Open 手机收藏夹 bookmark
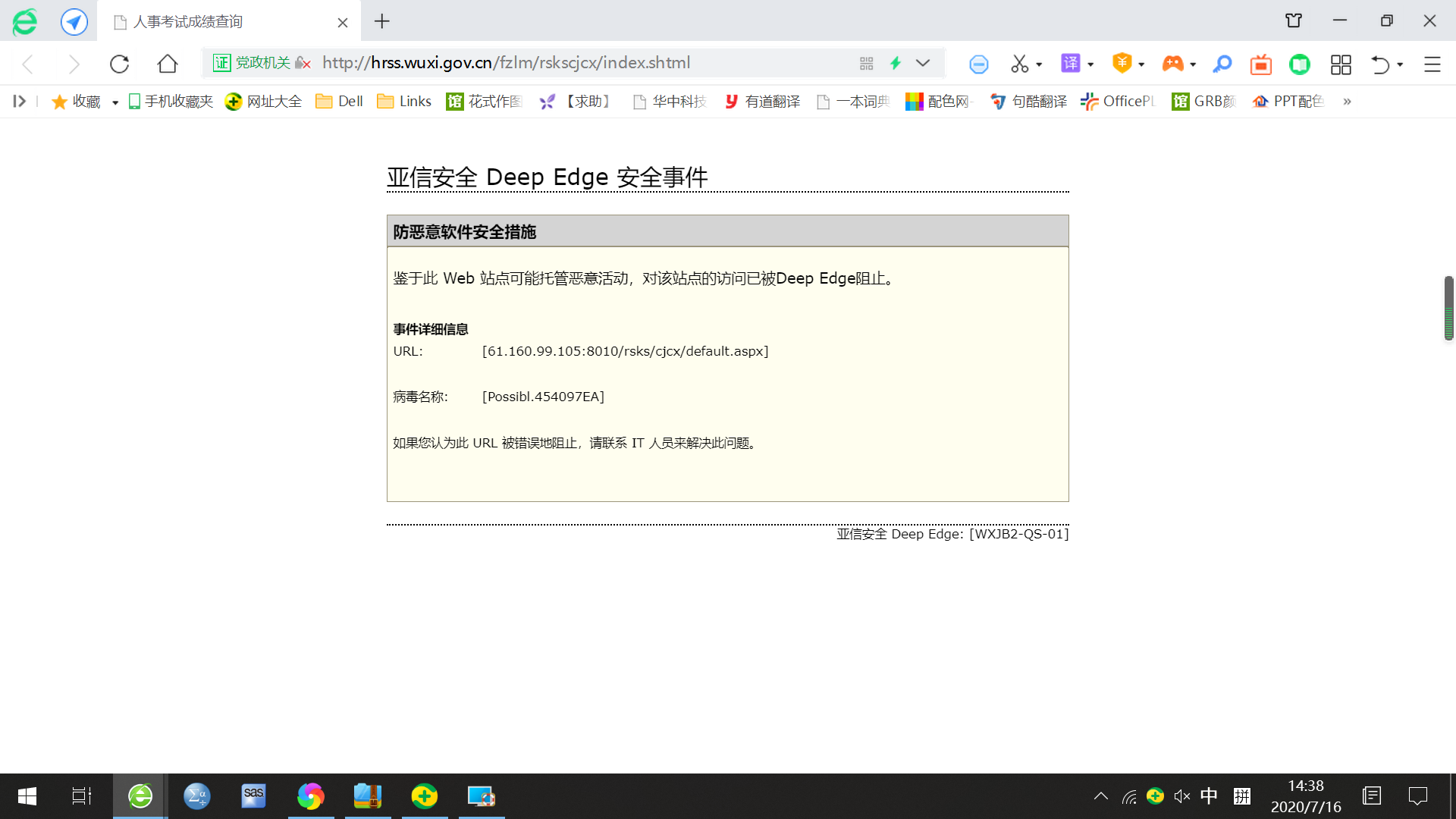The width and height of the screenshot is (1456, 819). click(171, 101)
